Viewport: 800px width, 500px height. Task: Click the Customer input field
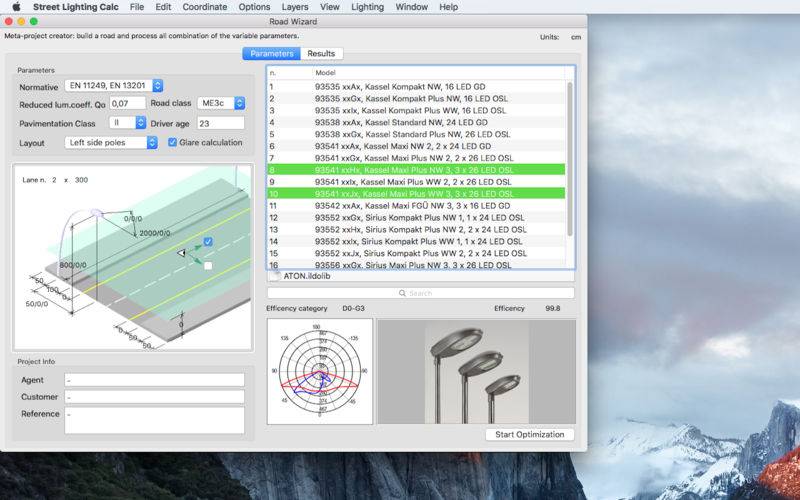coord(155,397)
